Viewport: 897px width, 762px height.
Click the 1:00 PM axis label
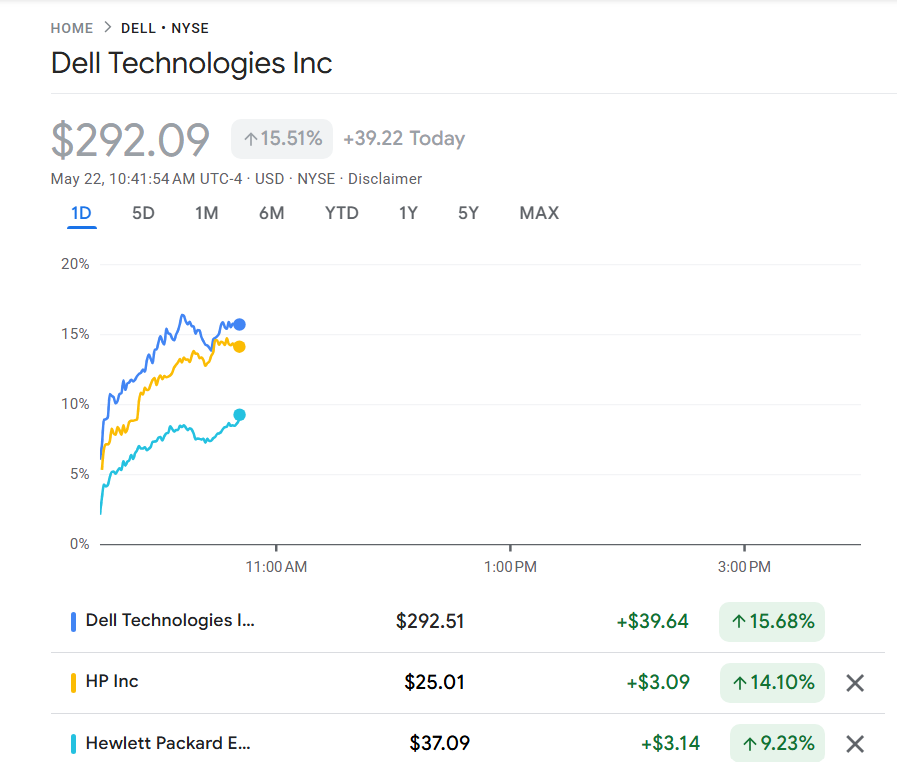coord(510,567)
